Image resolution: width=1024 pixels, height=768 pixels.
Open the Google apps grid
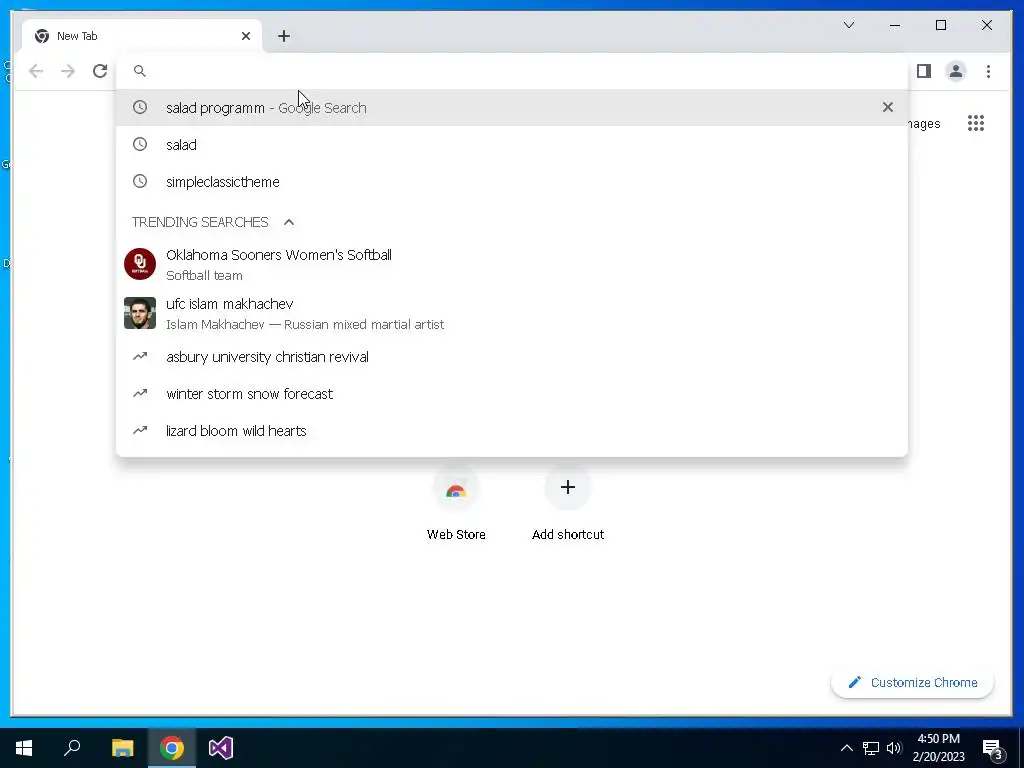[x=976, y=123]
